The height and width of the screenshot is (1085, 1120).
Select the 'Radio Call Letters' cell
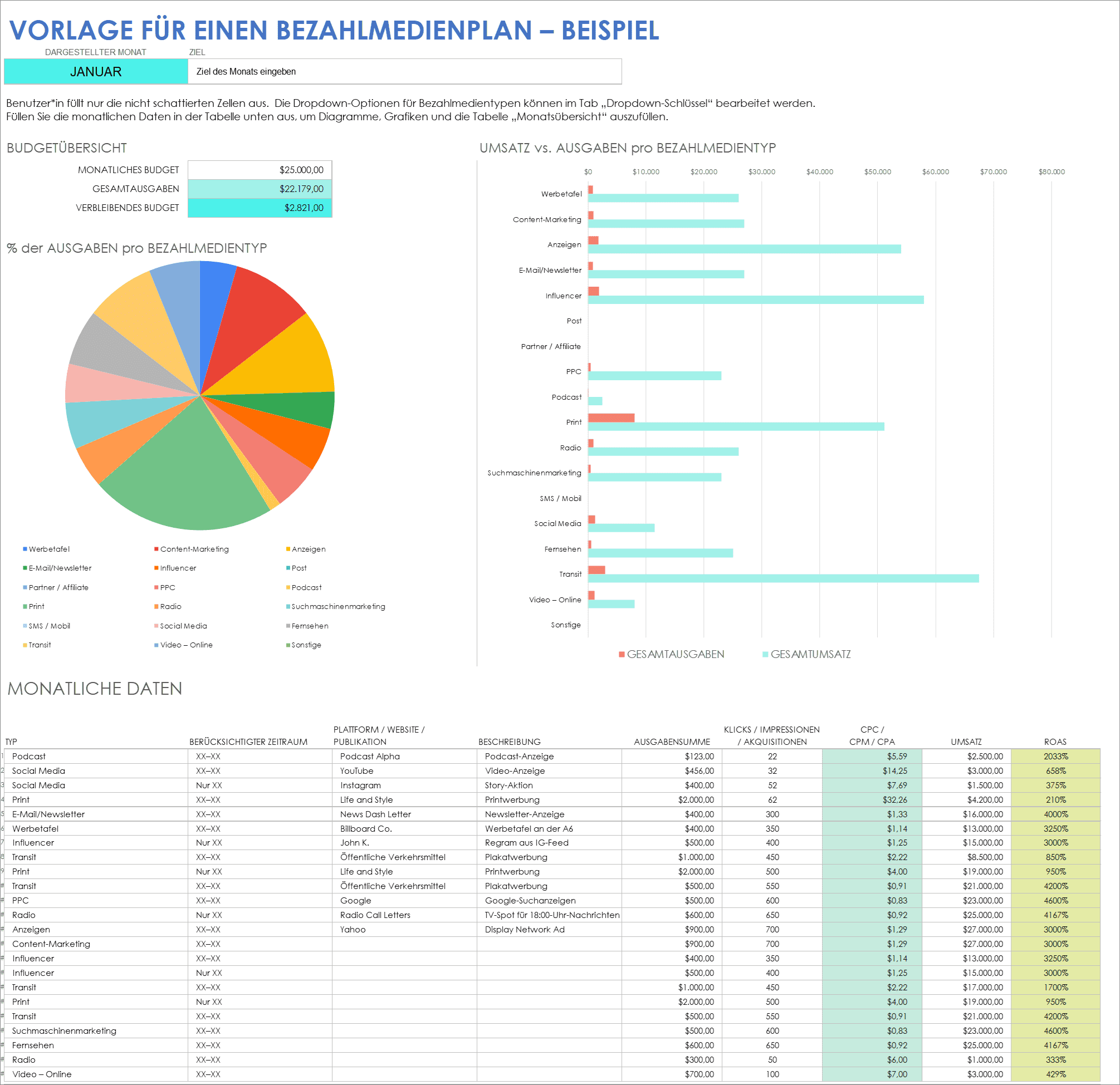tap(404, 915)
